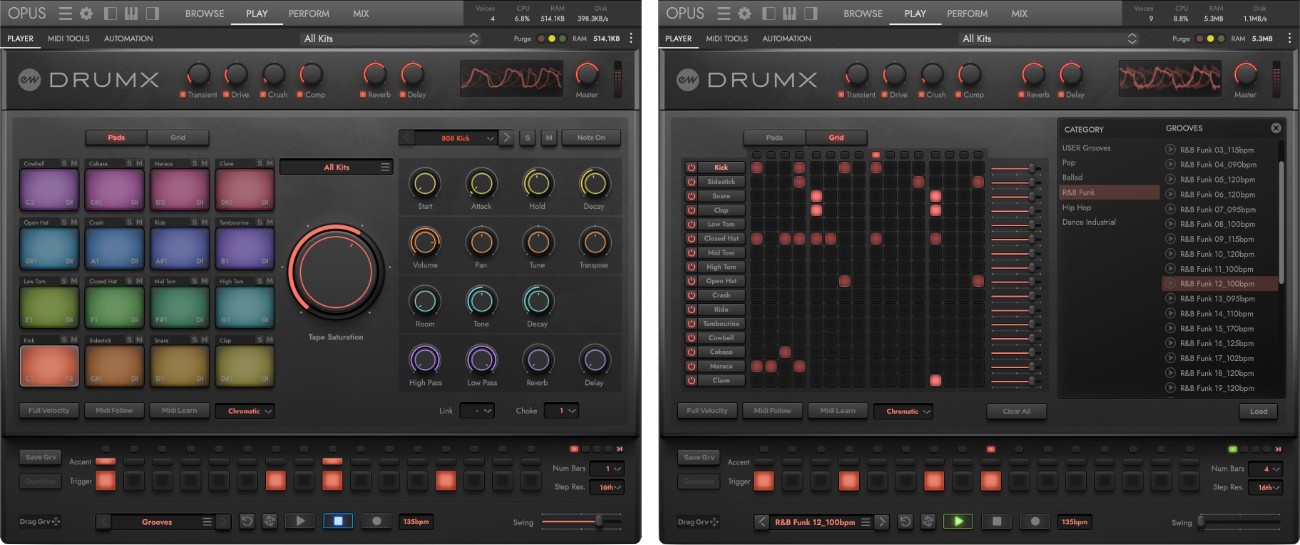1300x545 pixels.
Task: Select Hip Hop in the category list
Action: point(1077,207)
